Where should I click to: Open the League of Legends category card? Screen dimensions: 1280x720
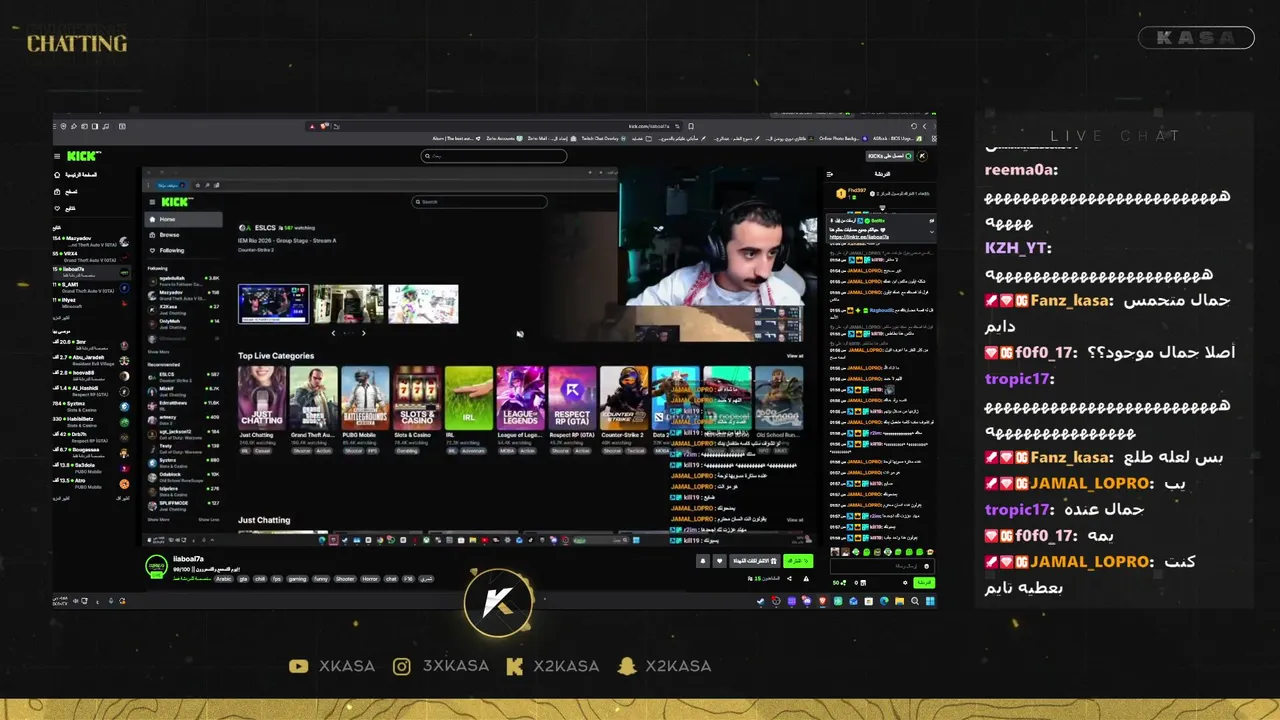coord(520,398)
